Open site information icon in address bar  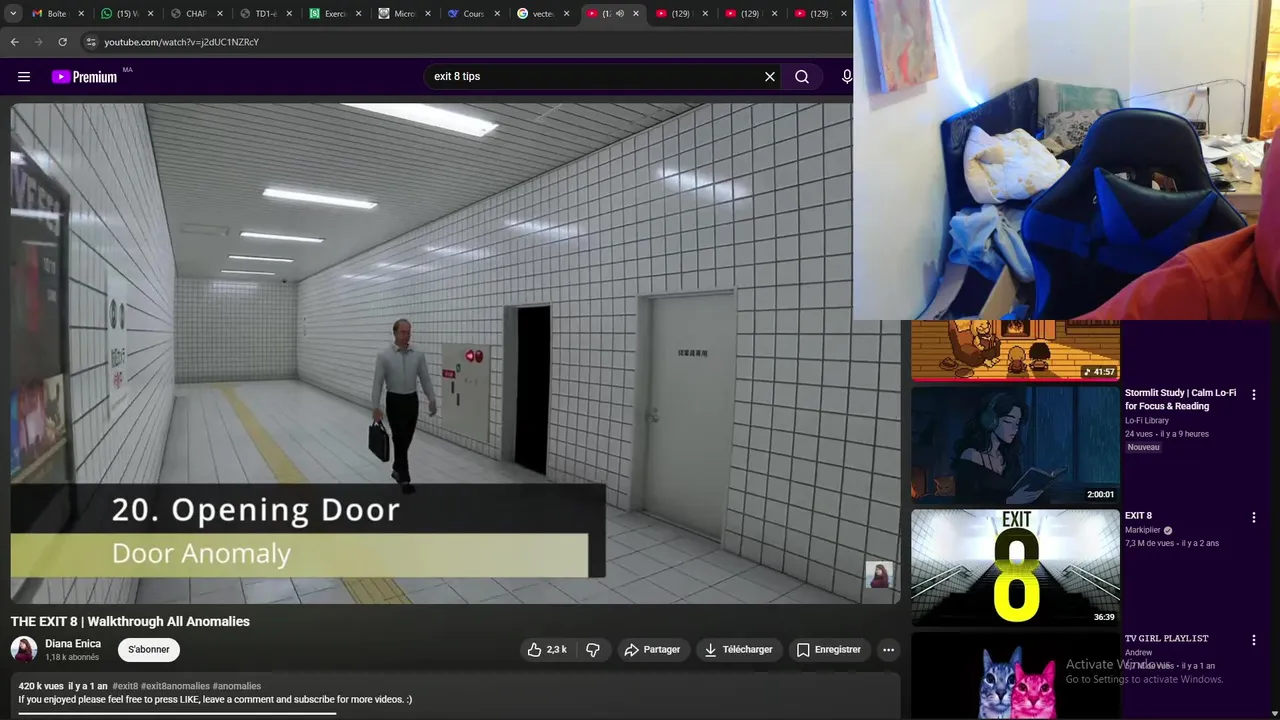tap(90, 42)
